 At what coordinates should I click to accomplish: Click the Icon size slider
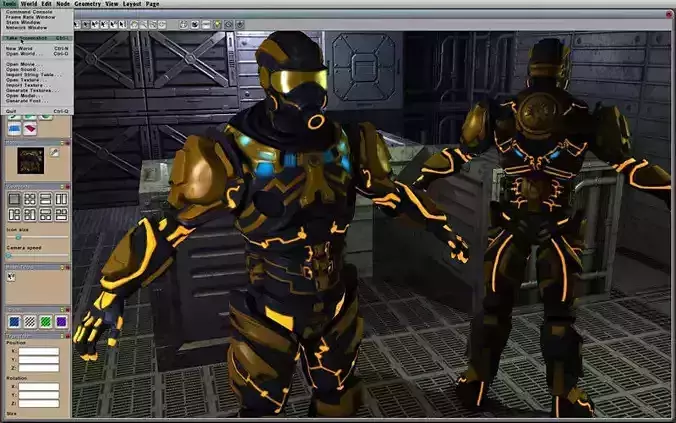pyautogui.click(x=37, y=237)
